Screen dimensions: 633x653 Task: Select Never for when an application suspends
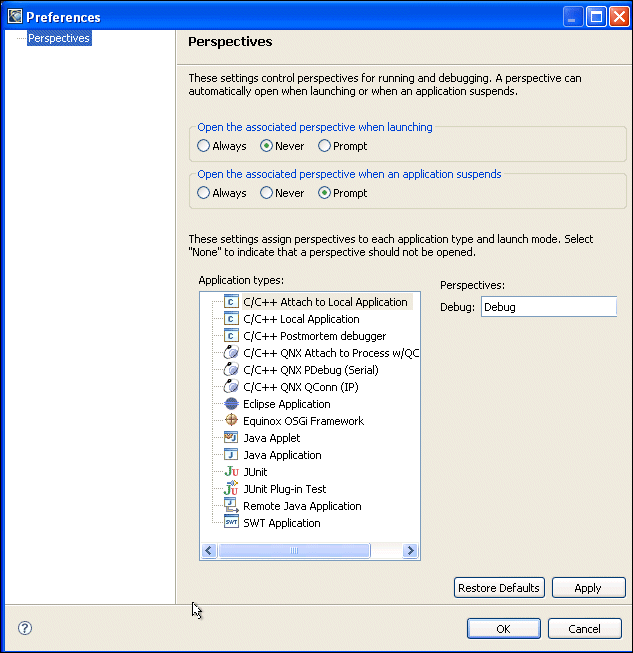[x=267, y=193]
